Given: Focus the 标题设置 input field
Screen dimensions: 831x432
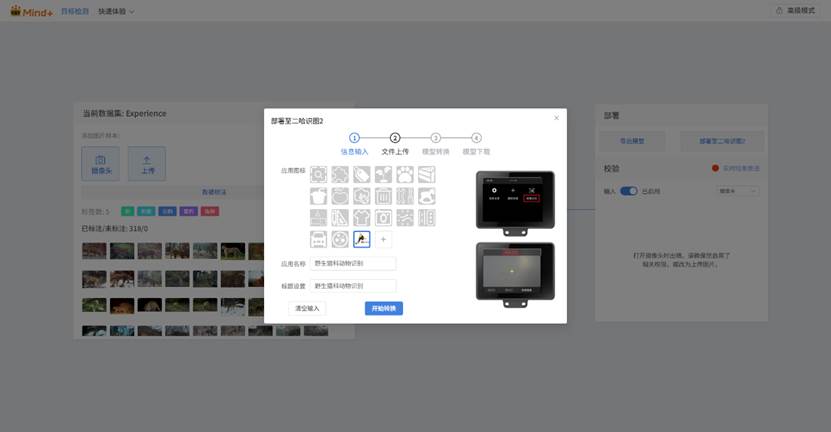Looking at the screenshot, I should click(352, 286).
